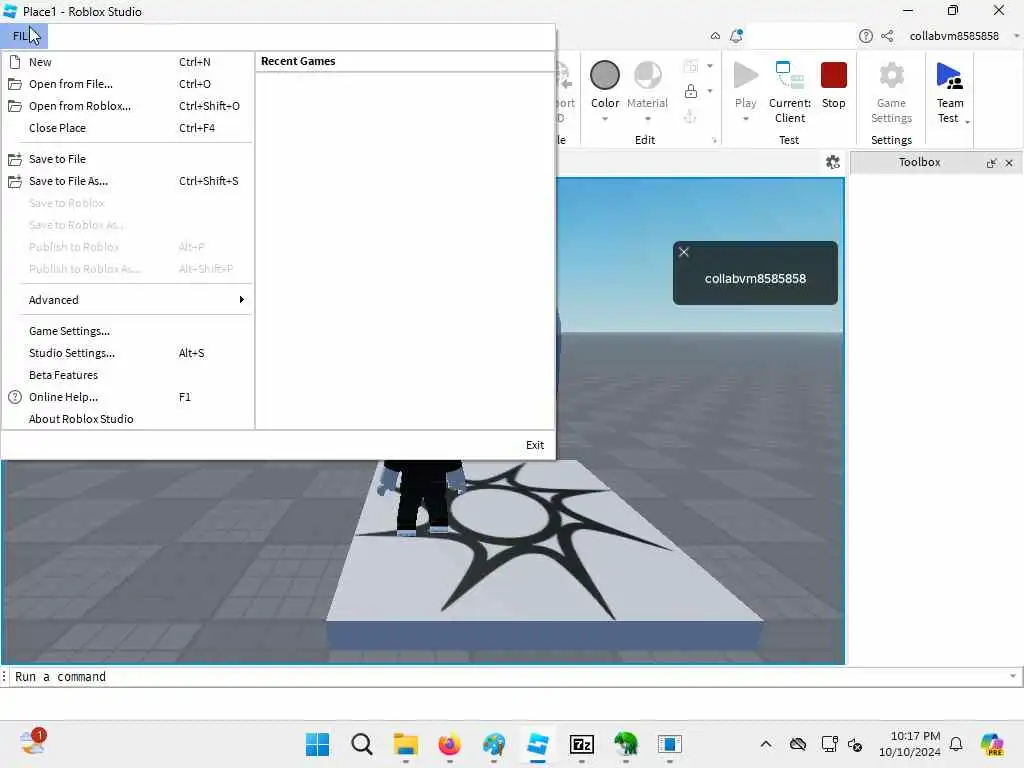Viewport: 1024px width, 768px height.
Task: Select Save to File As...
Action: click(128, 181)
